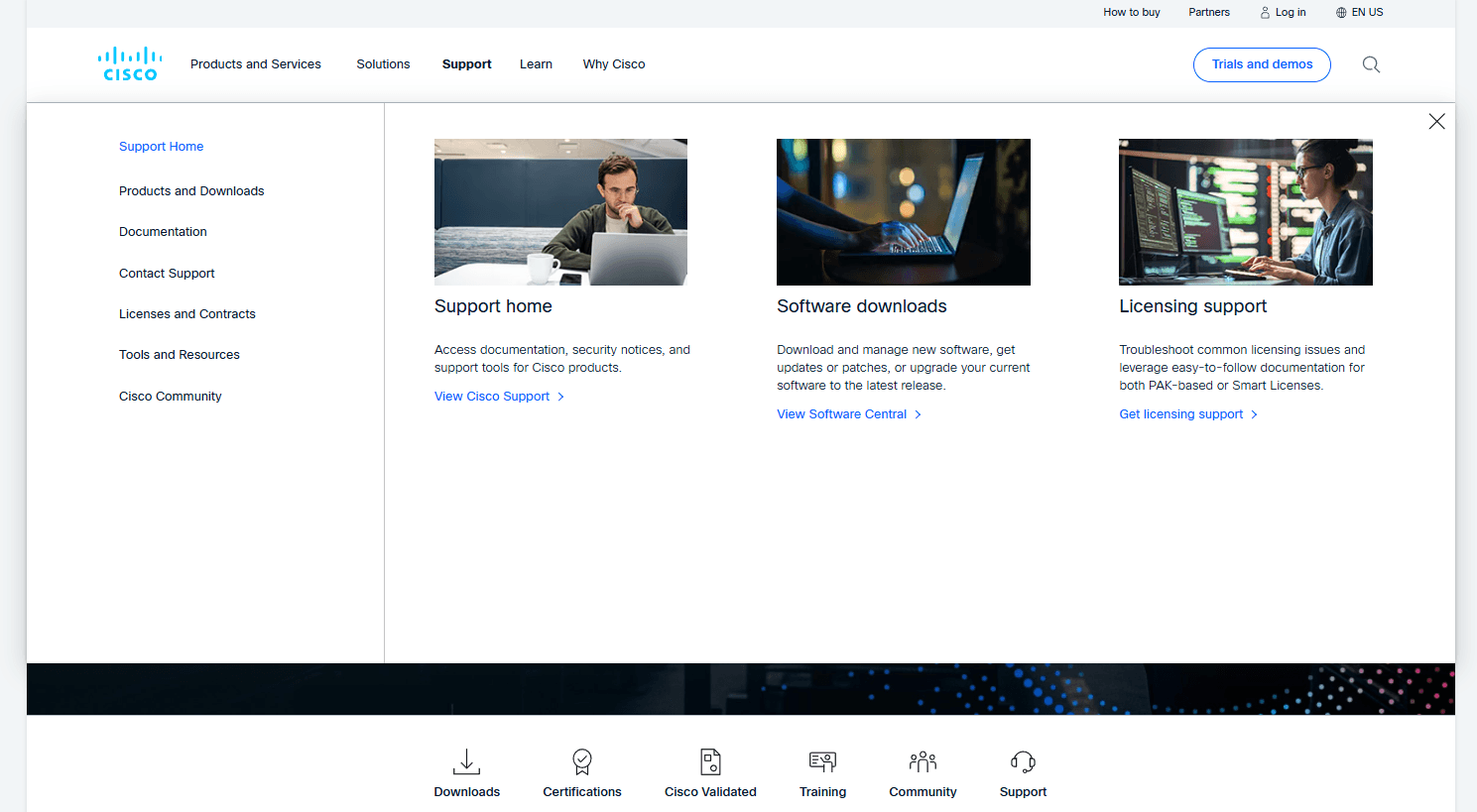This screenshot has width=1477, height=812.
Task: Open the Partners link
Action: 1209,13
